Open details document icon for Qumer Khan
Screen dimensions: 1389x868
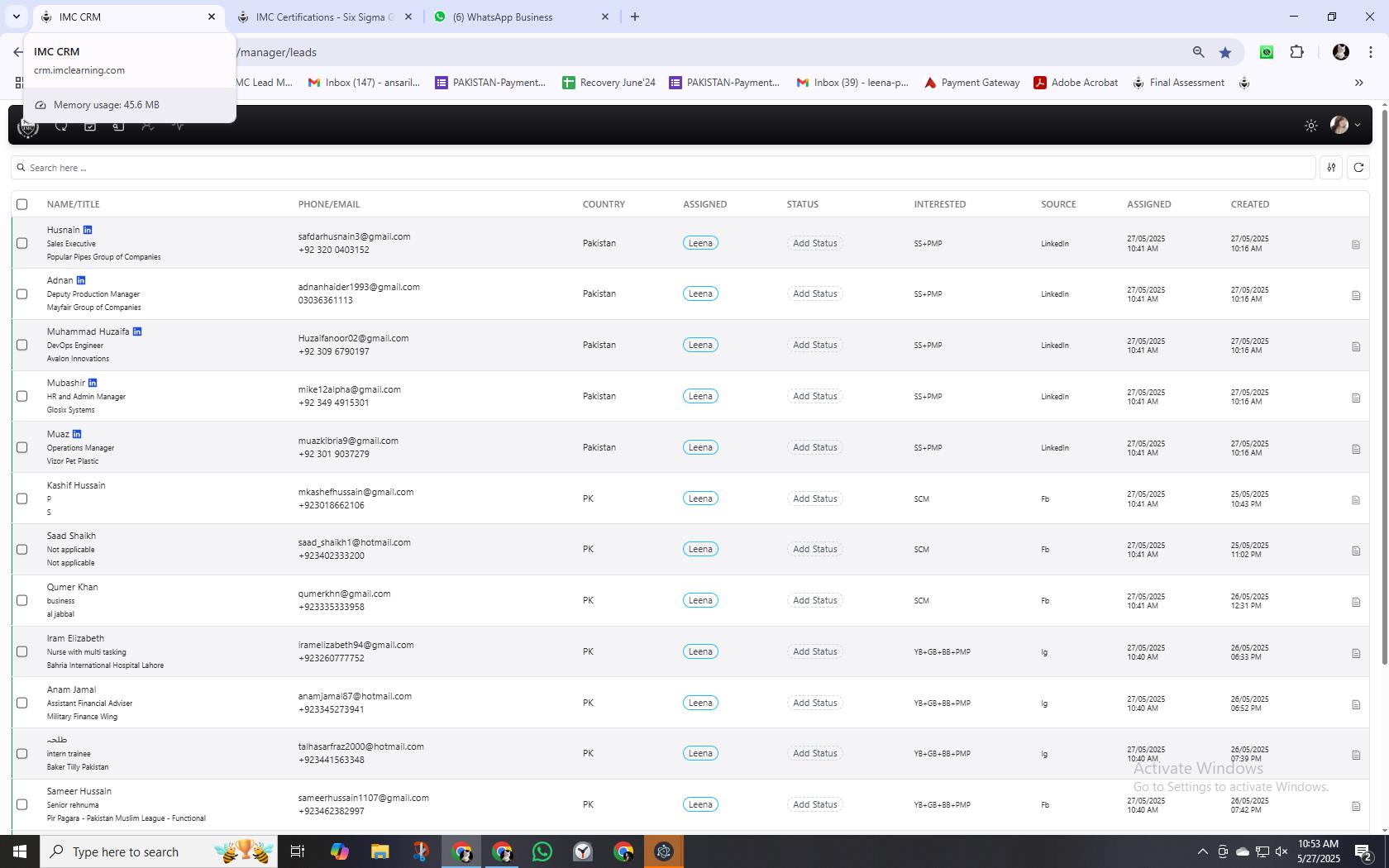tap(1356, 602)
